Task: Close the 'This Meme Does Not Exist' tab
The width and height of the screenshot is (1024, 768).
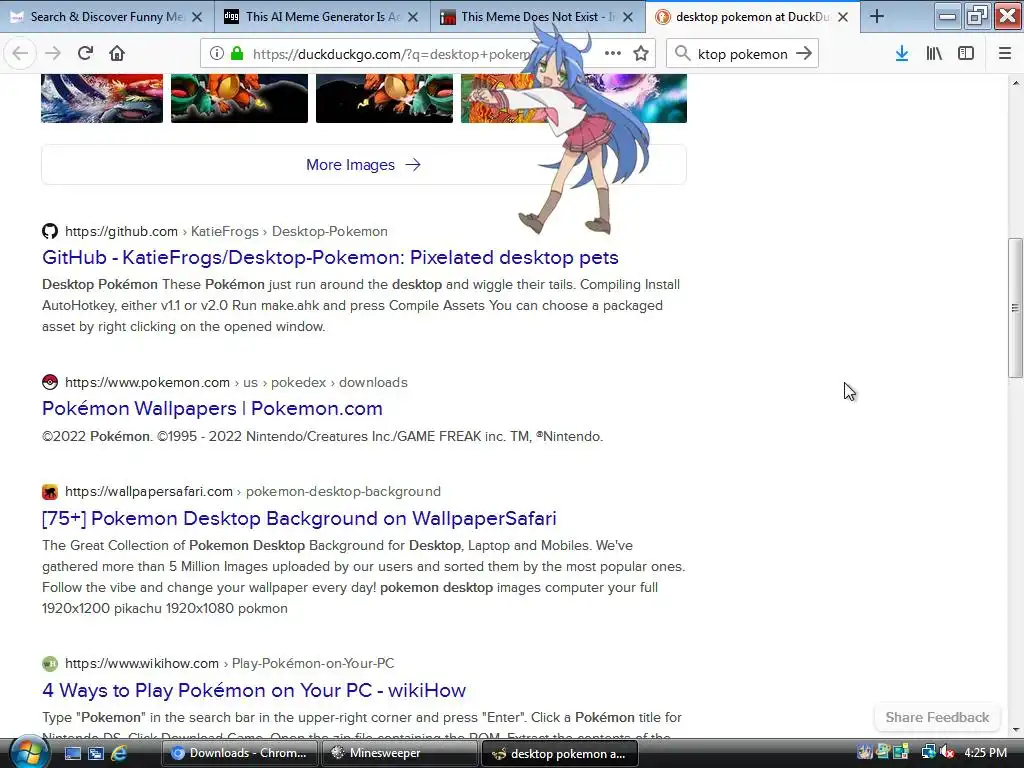Action: 628,17
